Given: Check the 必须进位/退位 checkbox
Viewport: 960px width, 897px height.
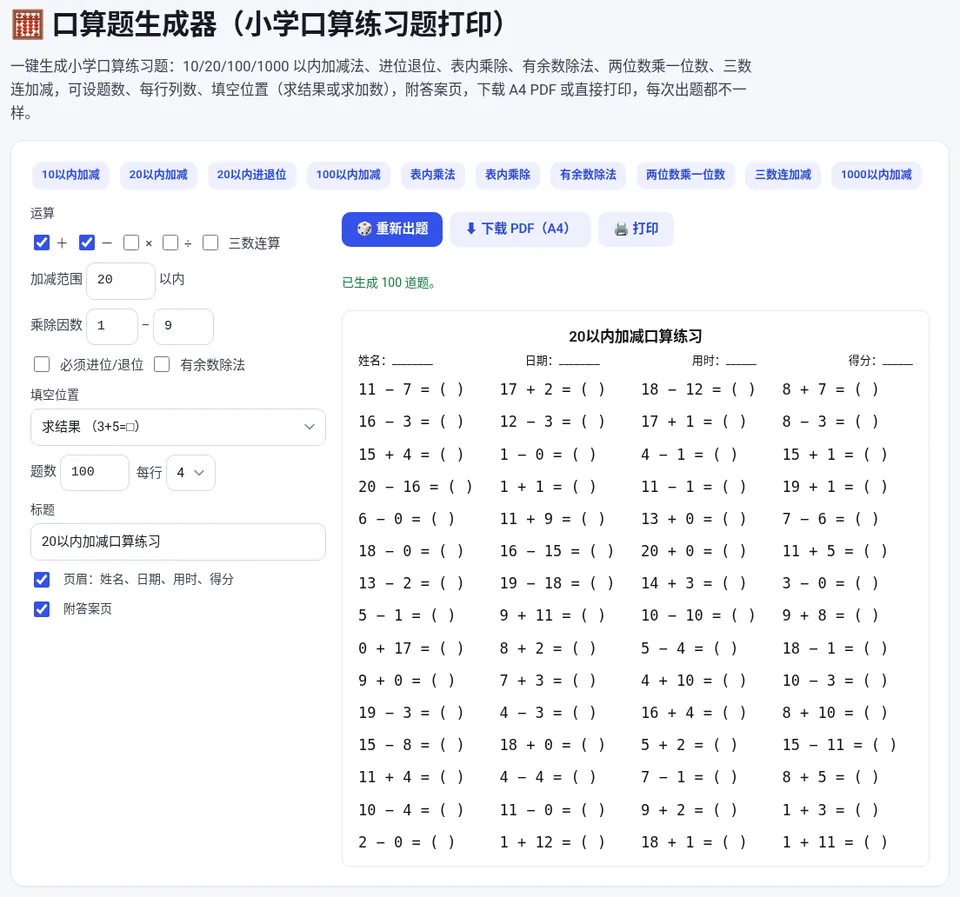Looking at the screenshot, I should click(x=42, y=364).
